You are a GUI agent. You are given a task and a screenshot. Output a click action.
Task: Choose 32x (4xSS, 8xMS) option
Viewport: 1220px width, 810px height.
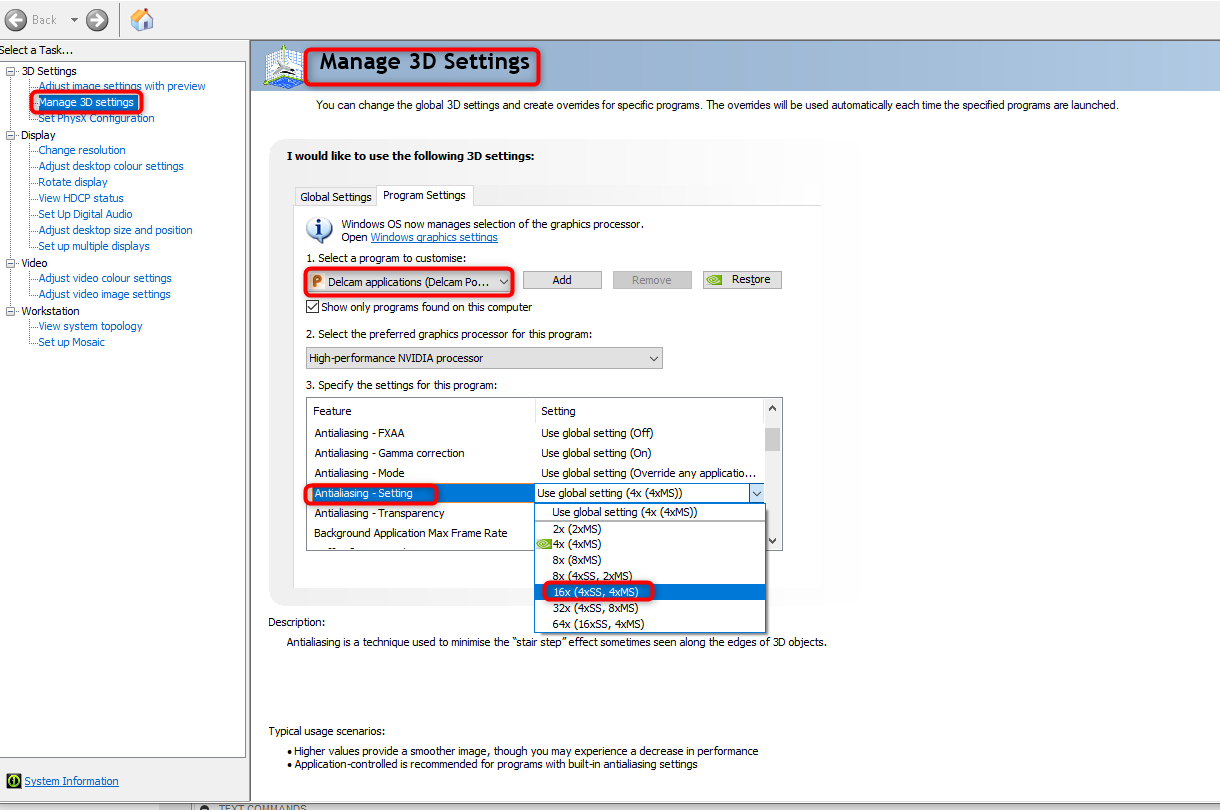(650, 607)
